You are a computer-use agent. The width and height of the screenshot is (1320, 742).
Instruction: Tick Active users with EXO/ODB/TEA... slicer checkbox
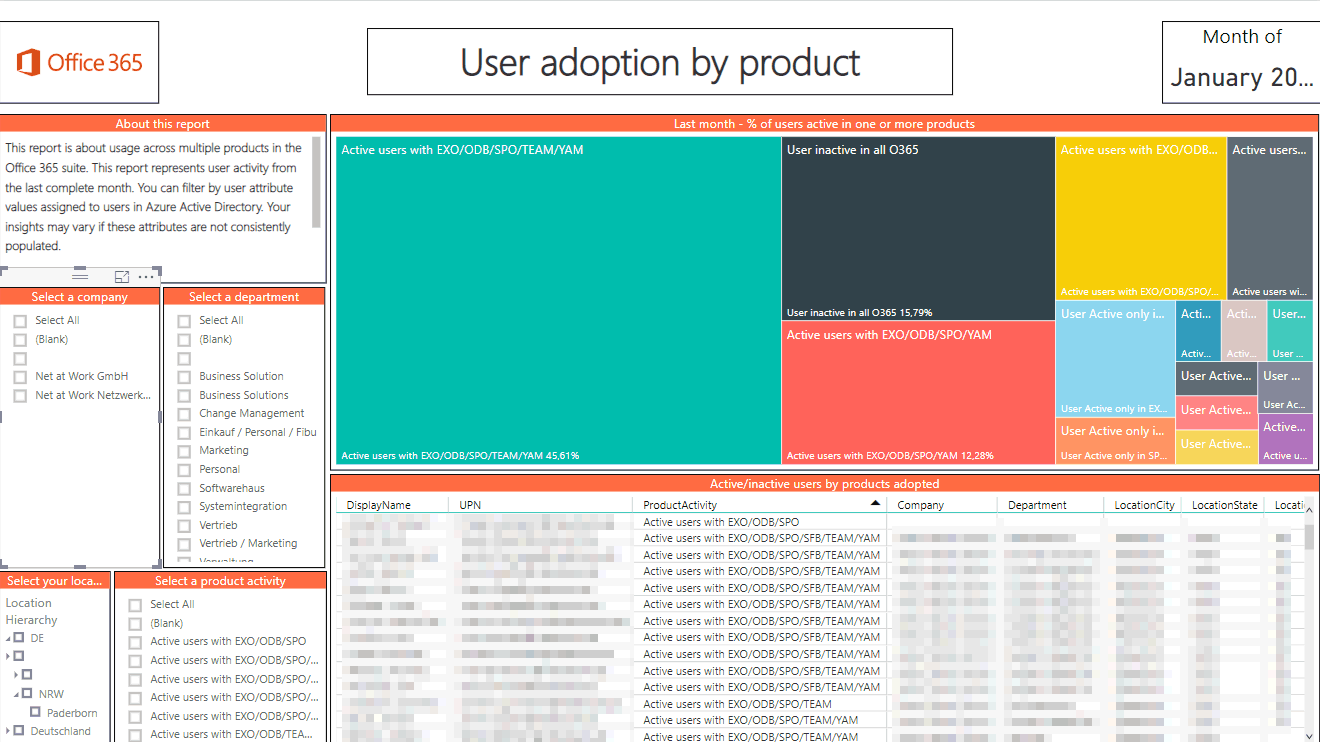[135, 735]
